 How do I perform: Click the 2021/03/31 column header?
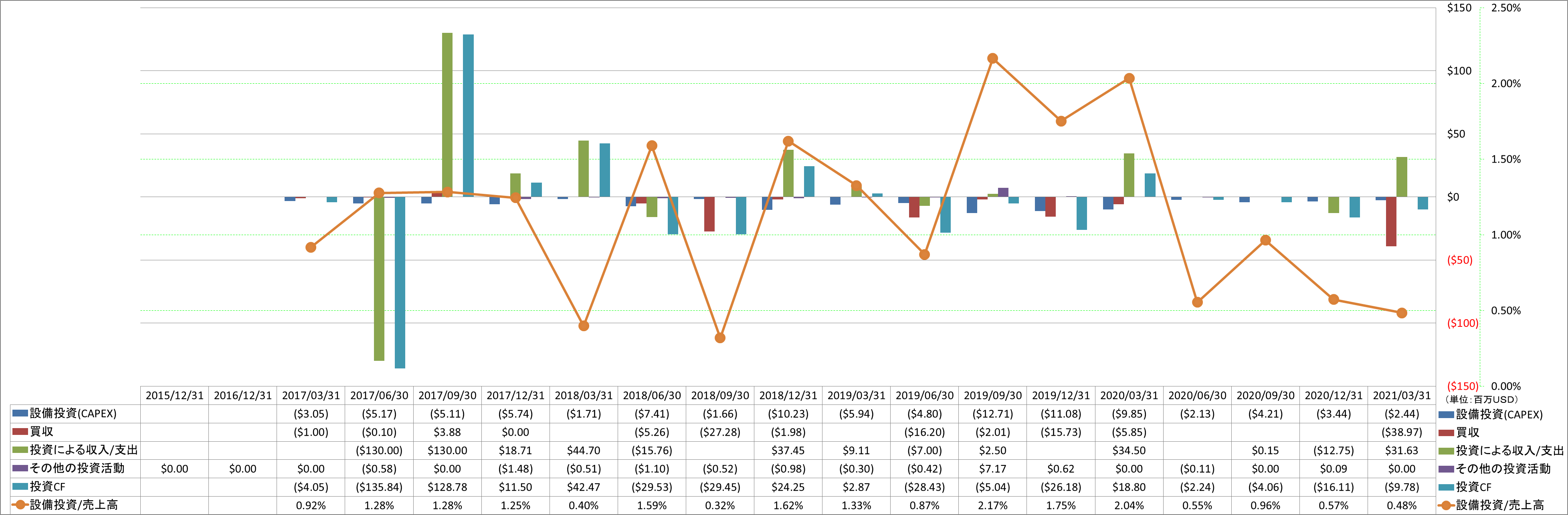[1402, 395]
